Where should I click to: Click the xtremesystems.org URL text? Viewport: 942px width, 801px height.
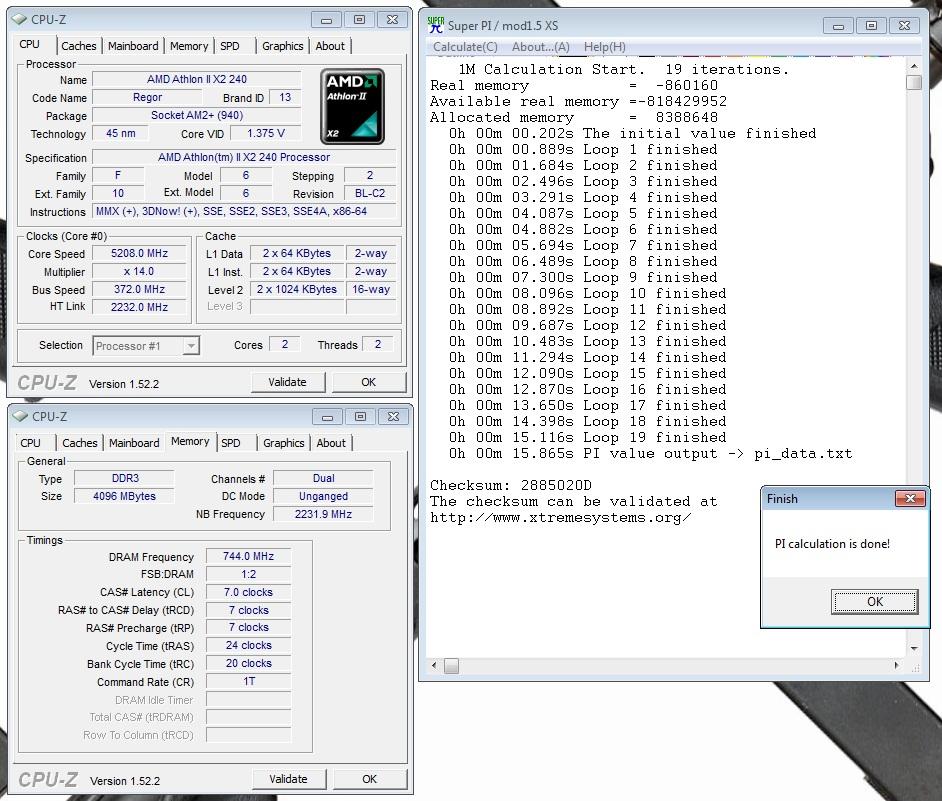561,517
